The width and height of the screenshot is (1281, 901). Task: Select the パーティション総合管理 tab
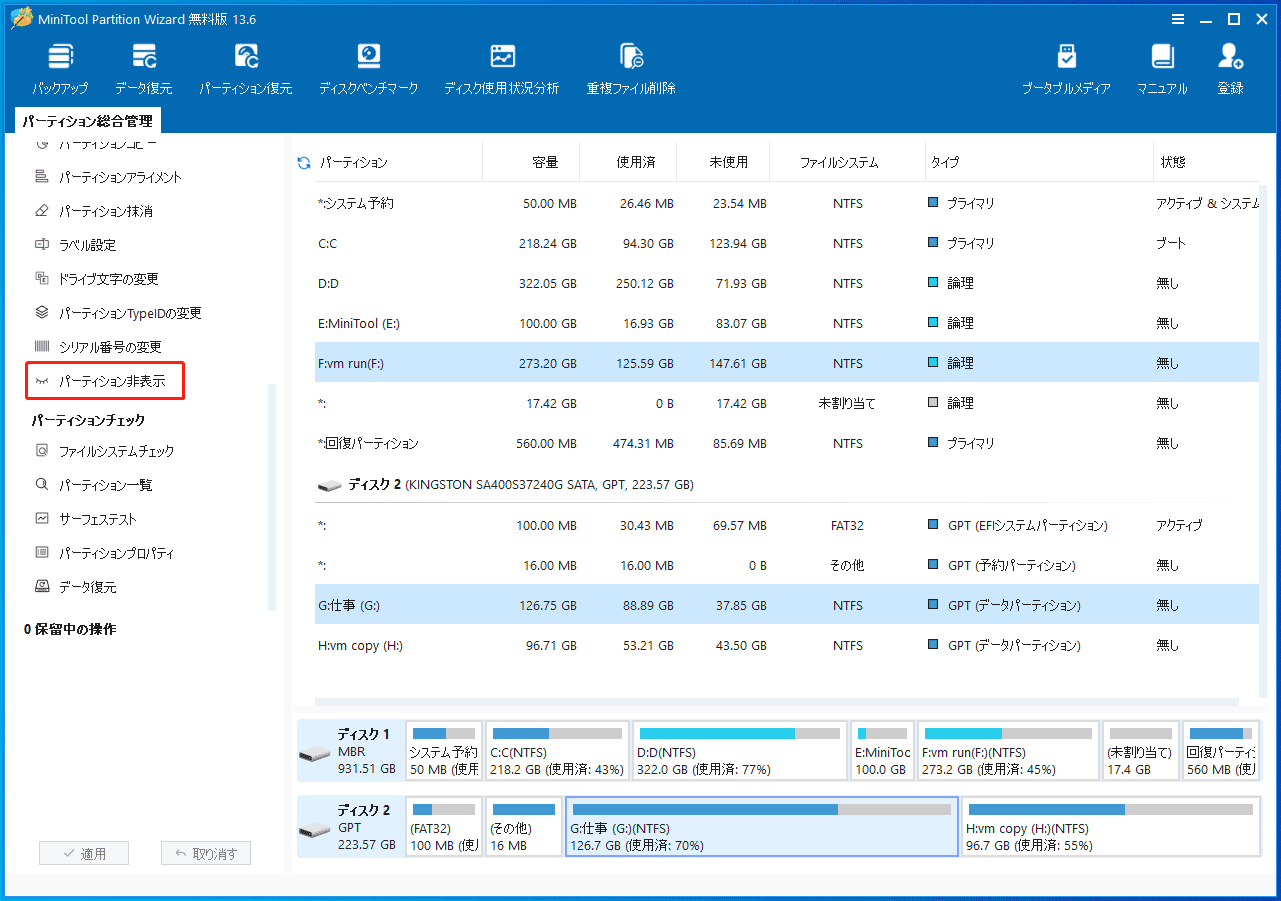88,119
